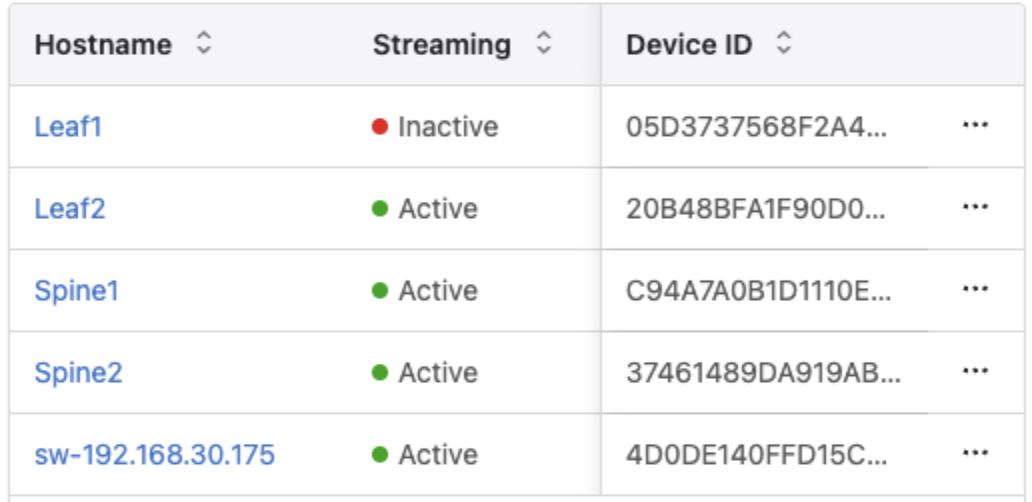Click the Spine1 hostname link
The image size is (1032, 502).
[x=76, y=291]
